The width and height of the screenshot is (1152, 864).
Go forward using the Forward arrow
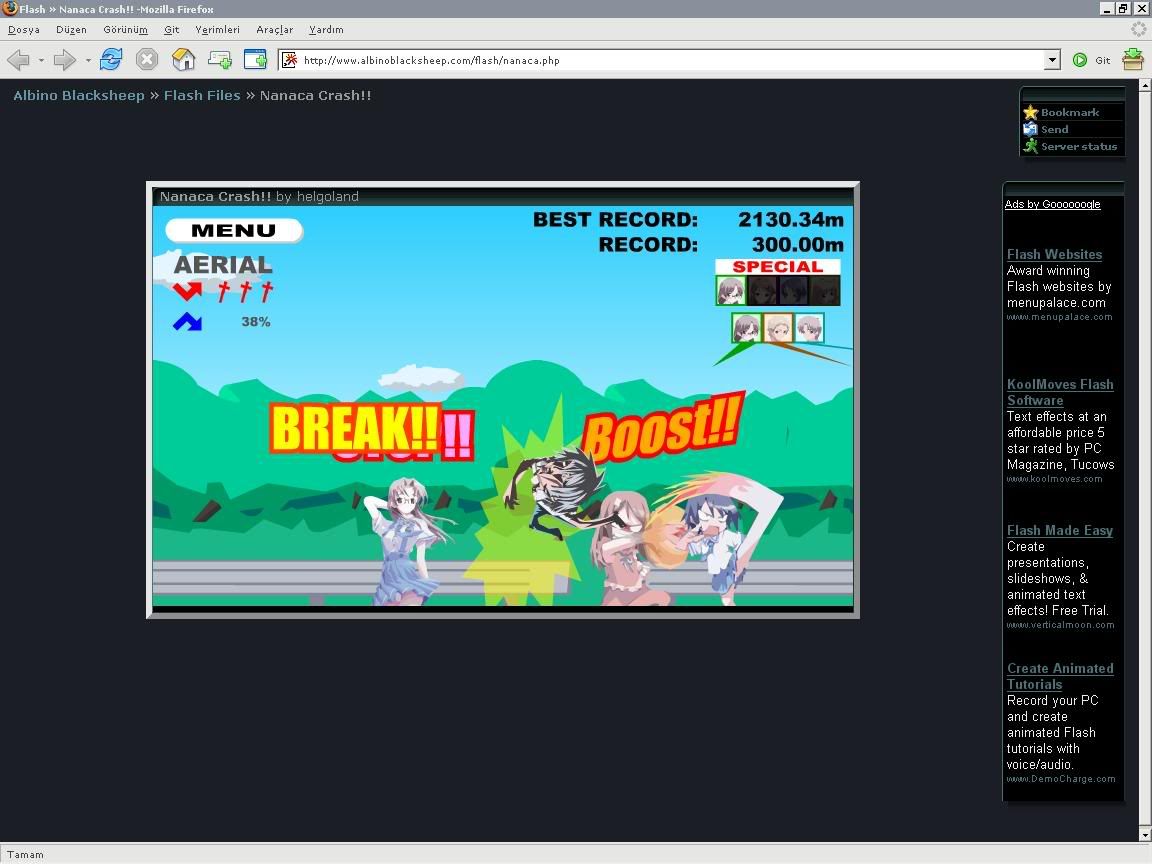tap(65, 60)
